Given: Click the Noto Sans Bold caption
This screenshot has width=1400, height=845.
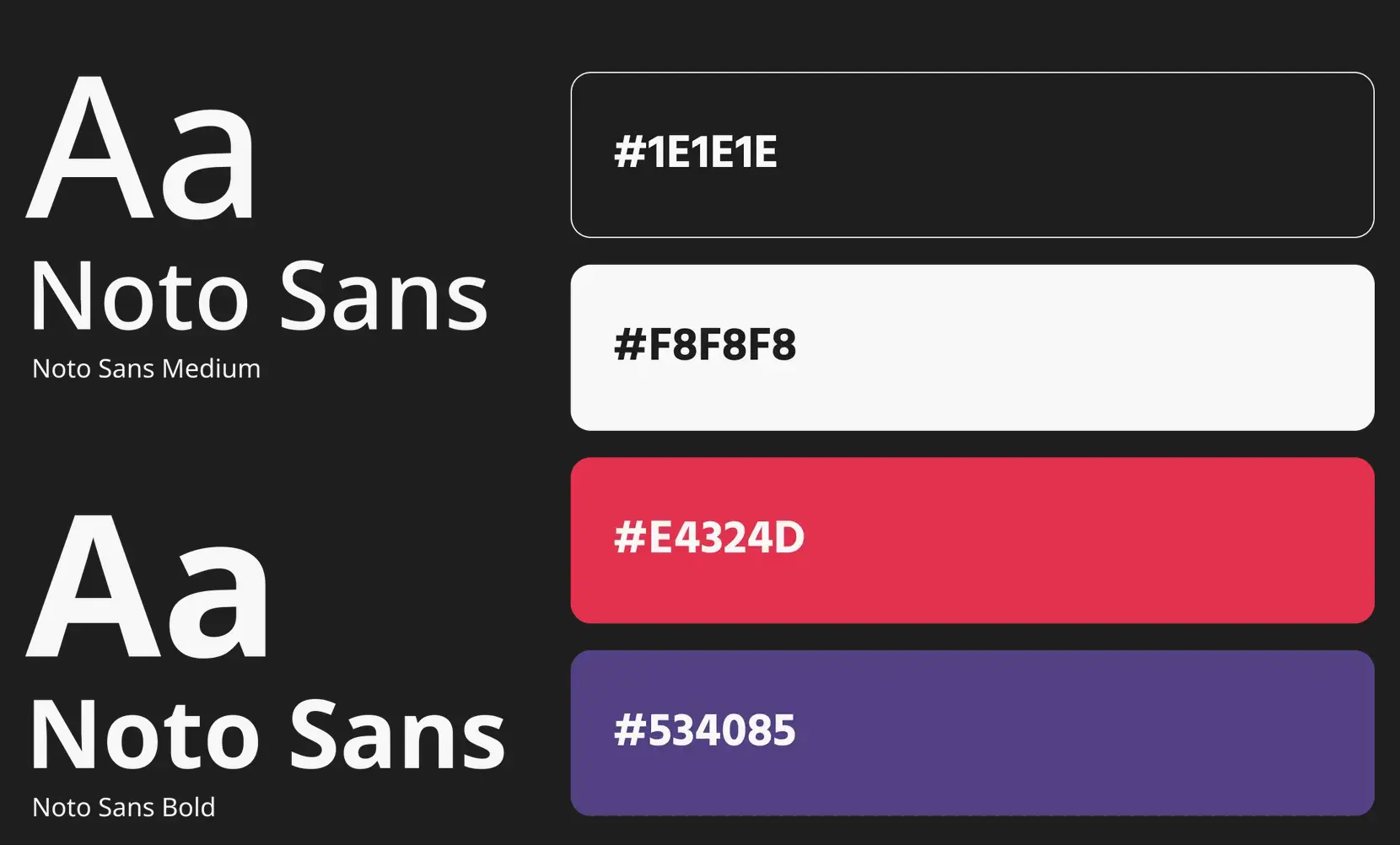Looking at the screenshot, I should click(x=124, y=807).
